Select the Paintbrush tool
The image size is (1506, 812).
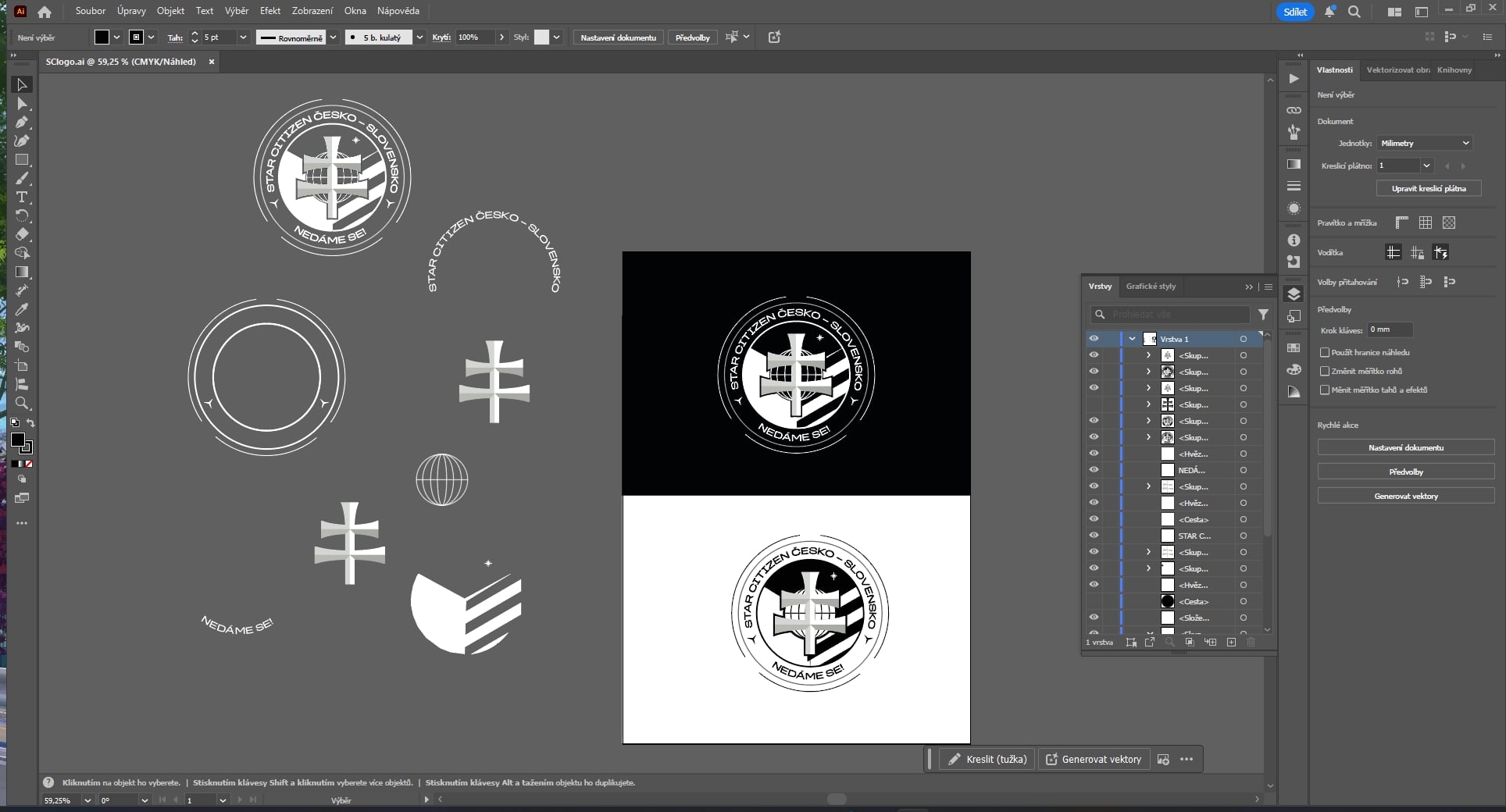(22, 179)
